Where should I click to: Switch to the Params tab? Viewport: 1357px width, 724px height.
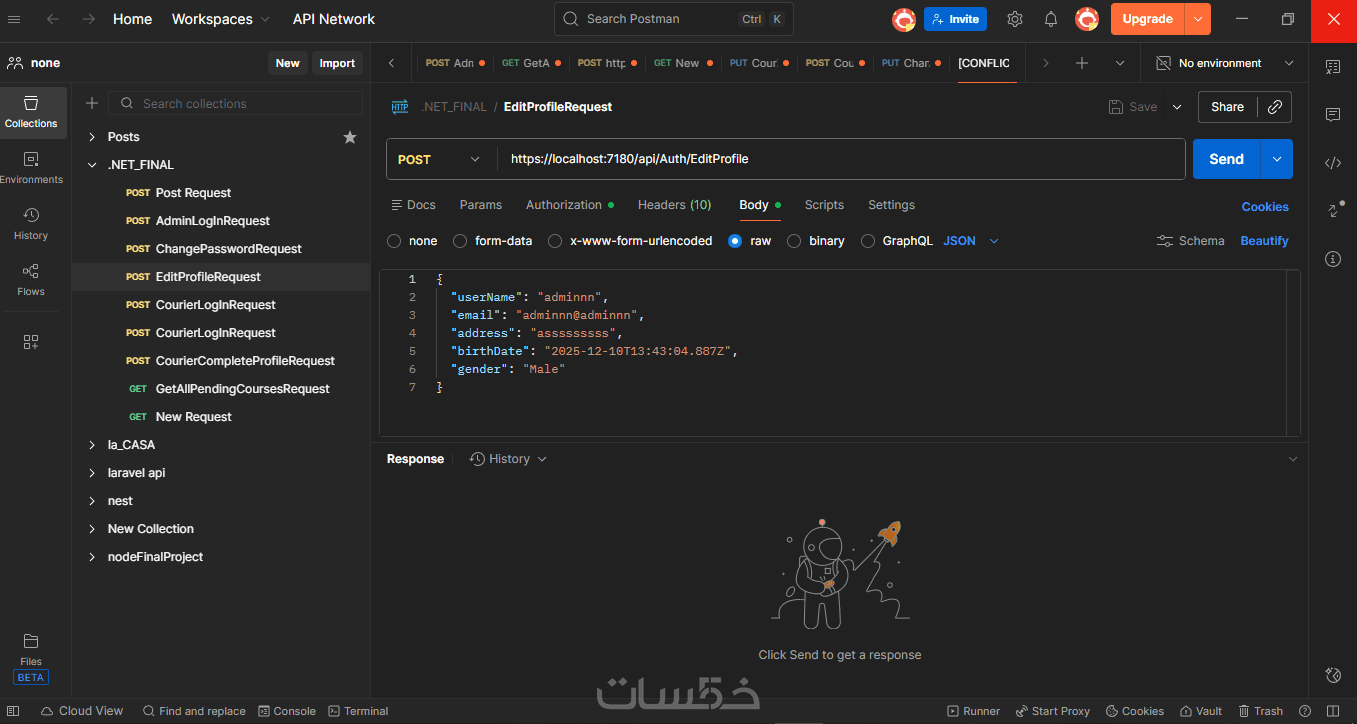(x=481, y=205)
